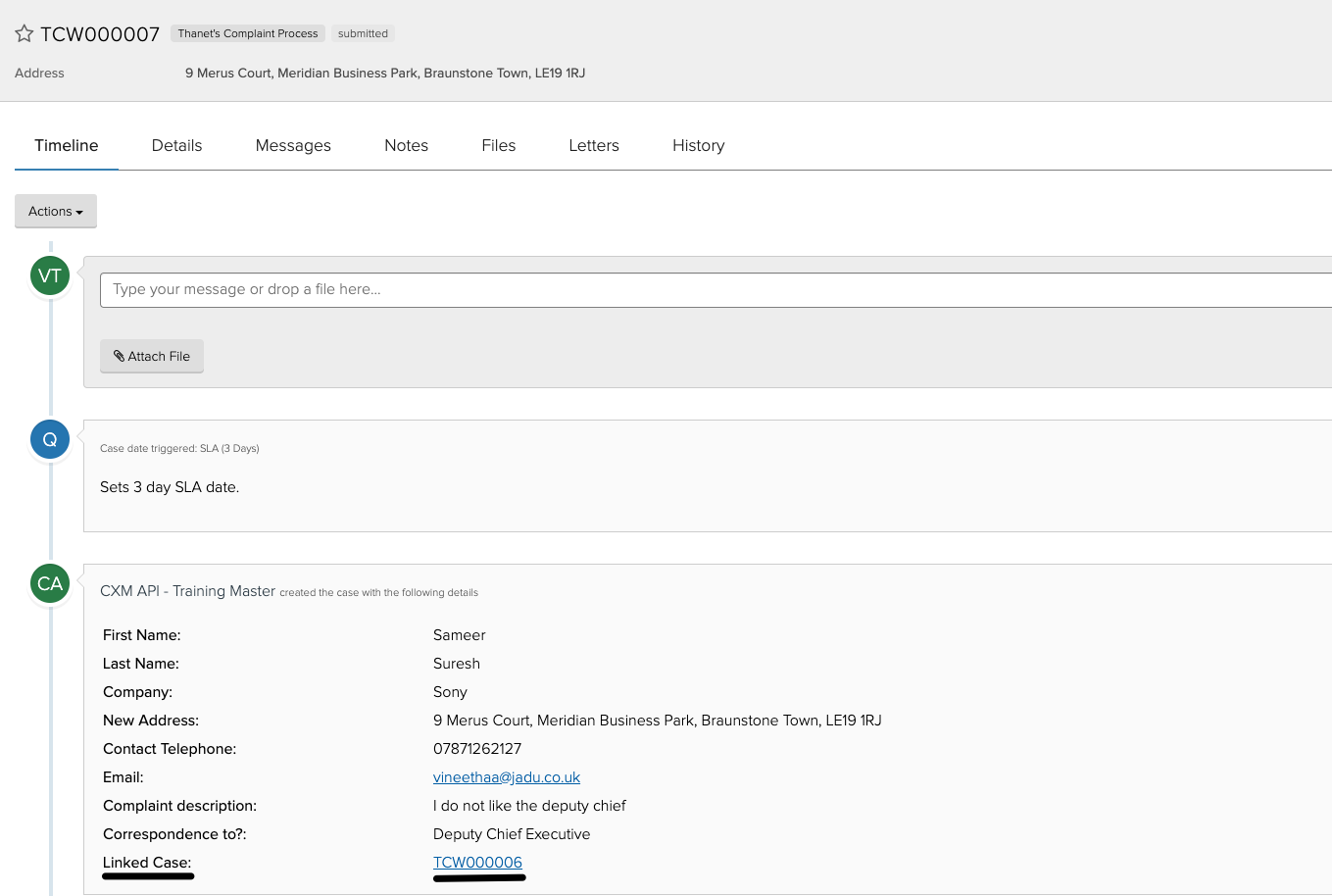This screenshot has width=1332, height=896.
Task: Open linked case TCW000006
Action: point(477,863)
